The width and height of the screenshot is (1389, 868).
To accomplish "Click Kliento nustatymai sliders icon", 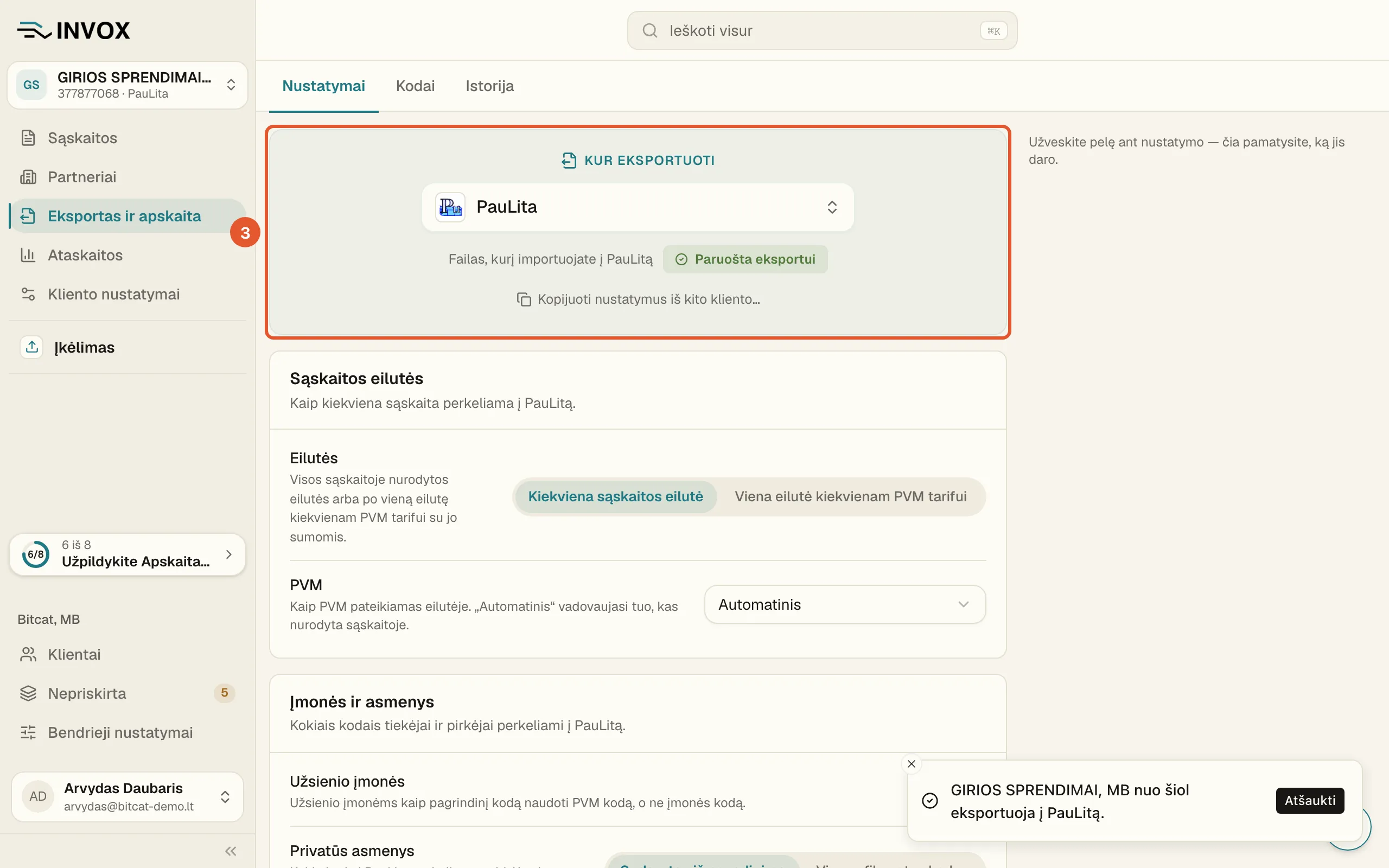I will point(28,294).
